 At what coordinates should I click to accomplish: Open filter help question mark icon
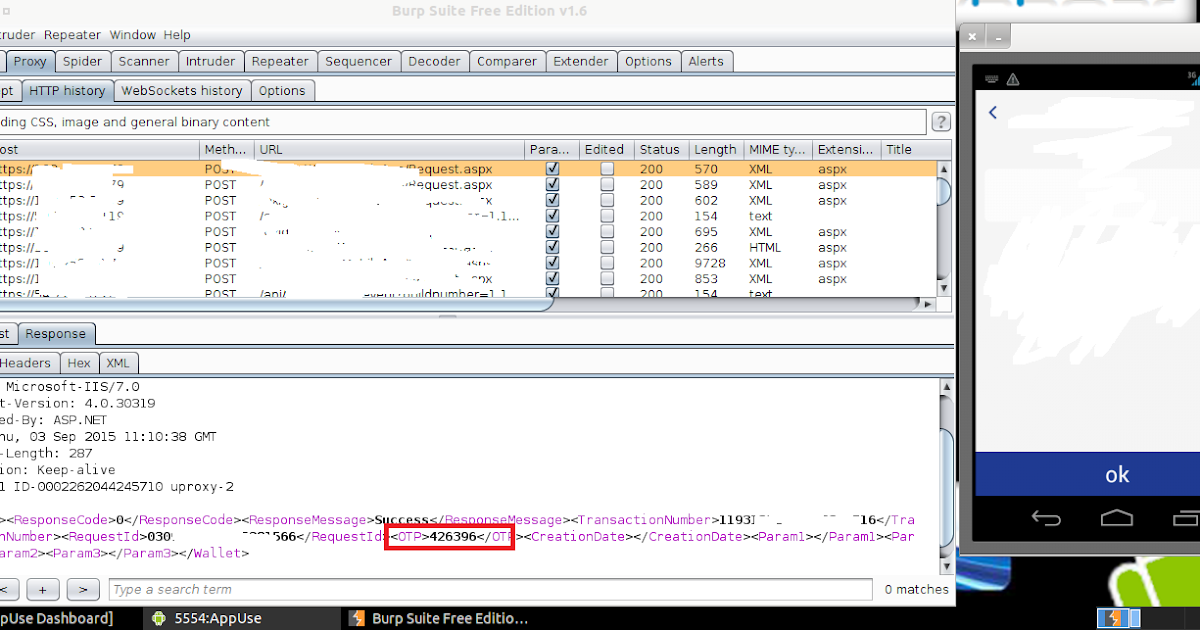940,122
